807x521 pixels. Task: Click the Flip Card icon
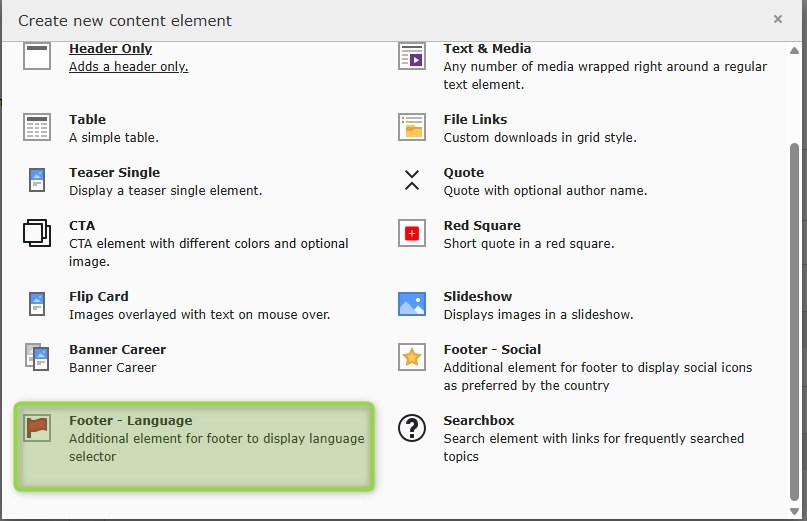37,304
